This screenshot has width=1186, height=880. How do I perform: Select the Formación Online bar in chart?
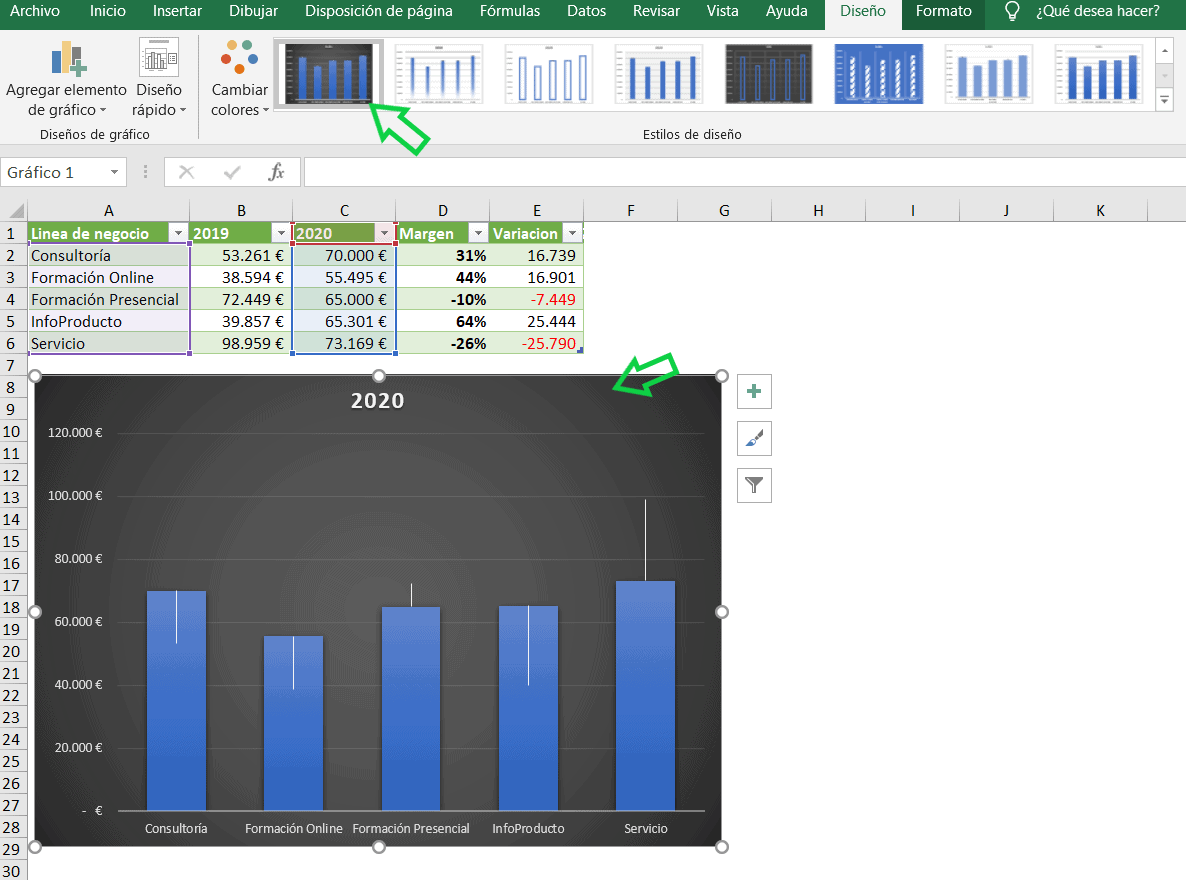(293, 723)
